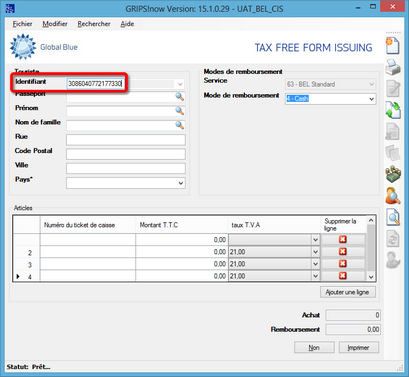Click into the Rue input field
This screenshot has height=377, width=409.
click(126, 140)
